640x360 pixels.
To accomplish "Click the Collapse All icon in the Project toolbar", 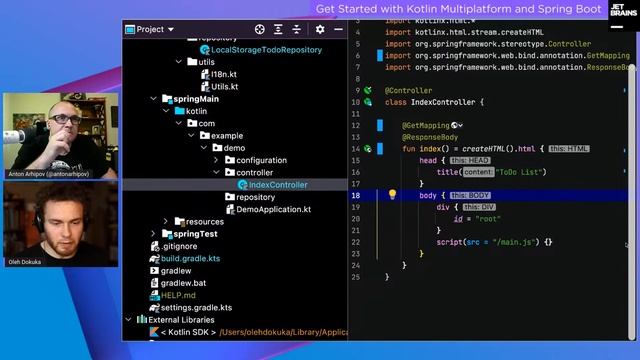I will pos(297,29).
